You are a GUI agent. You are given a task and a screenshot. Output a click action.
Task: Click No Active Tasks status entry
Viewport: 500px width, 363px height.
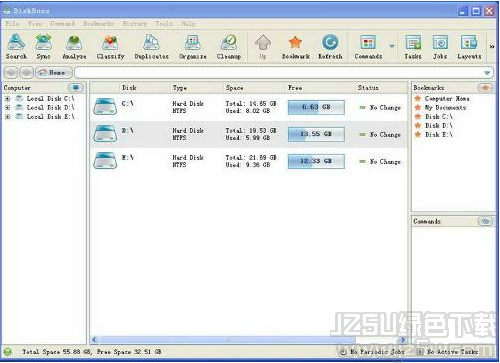[447, 352]
